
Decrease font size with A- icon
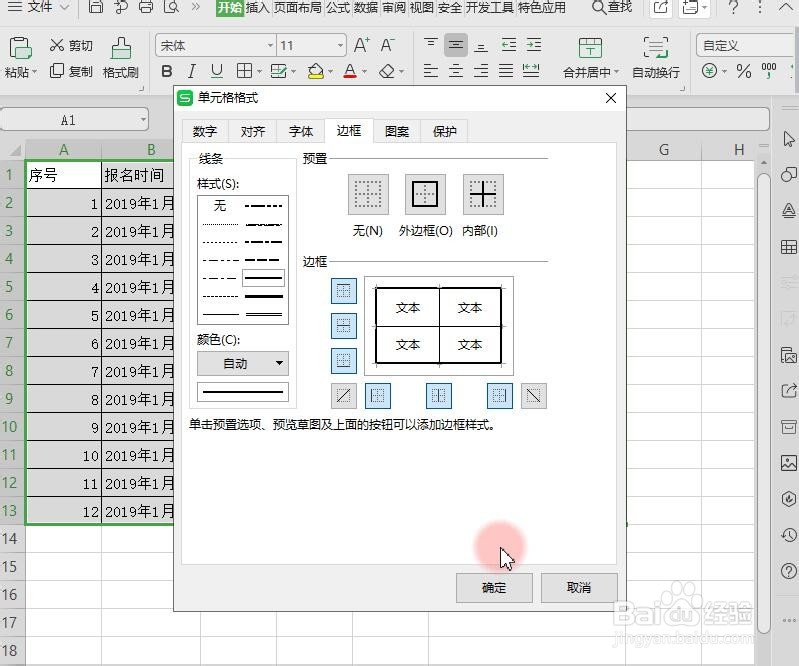[387, 45]
